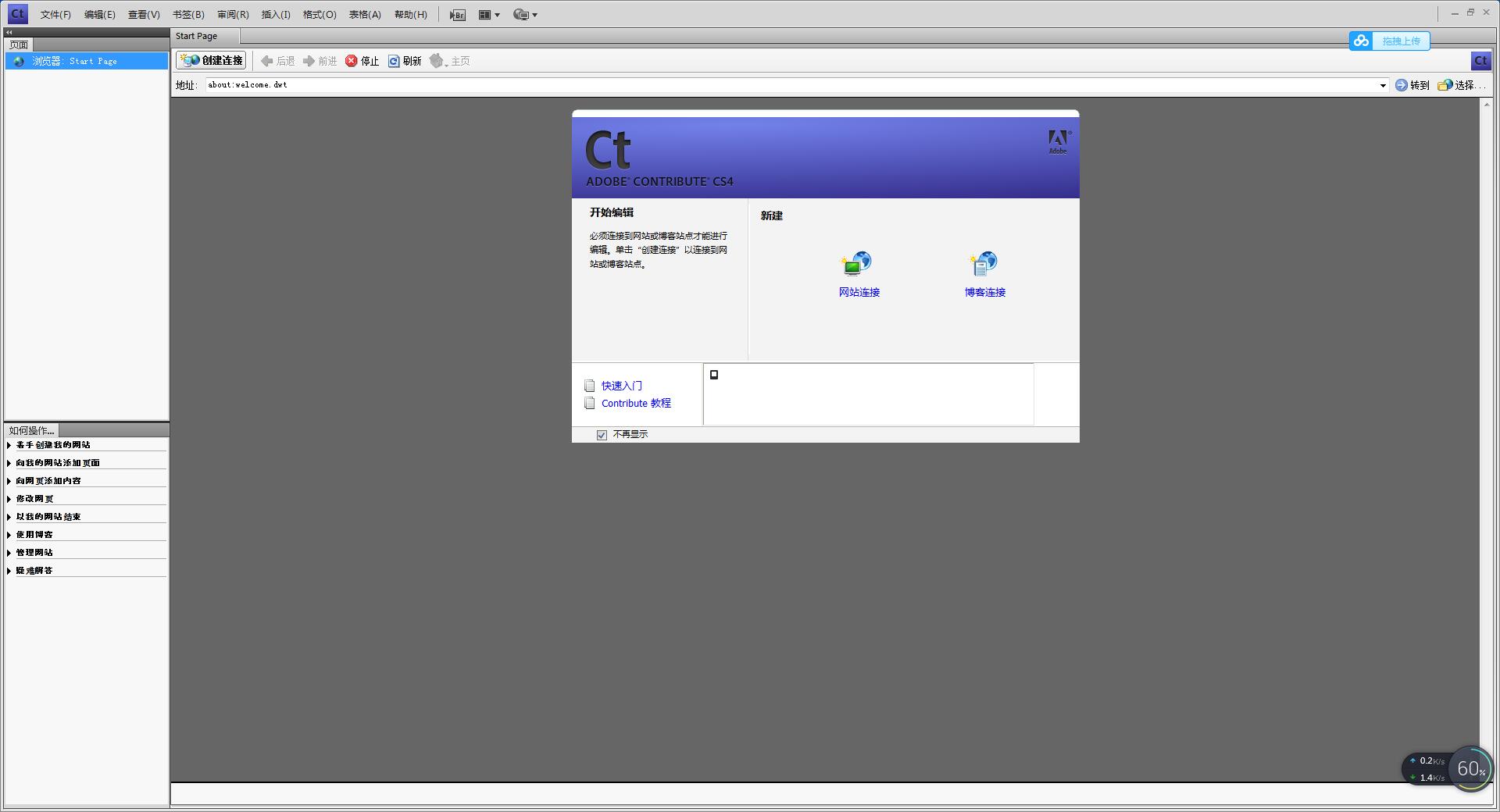Click the Baidu Netdisk cloud upload icon
The width and height of the screenshot is (1500, 812).
pos(1360,41)
